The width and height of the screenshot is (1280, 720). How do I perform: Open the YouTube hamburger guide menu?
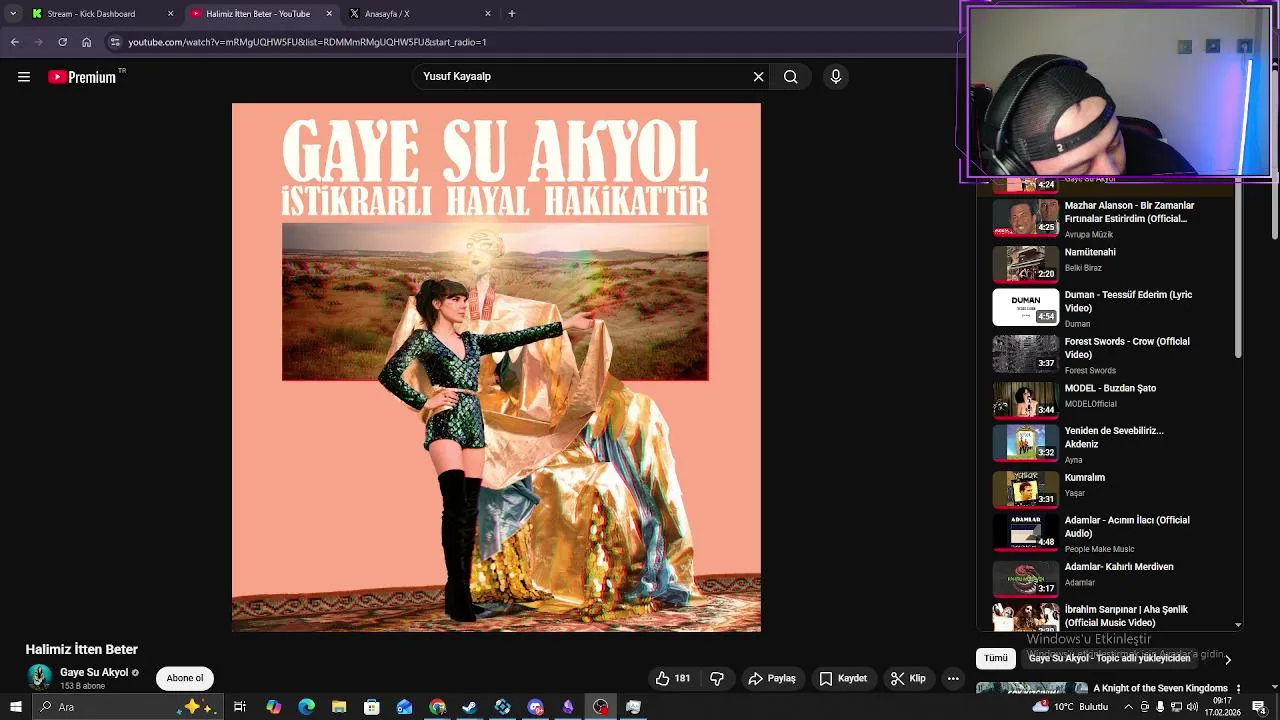[x=24, y=77]
